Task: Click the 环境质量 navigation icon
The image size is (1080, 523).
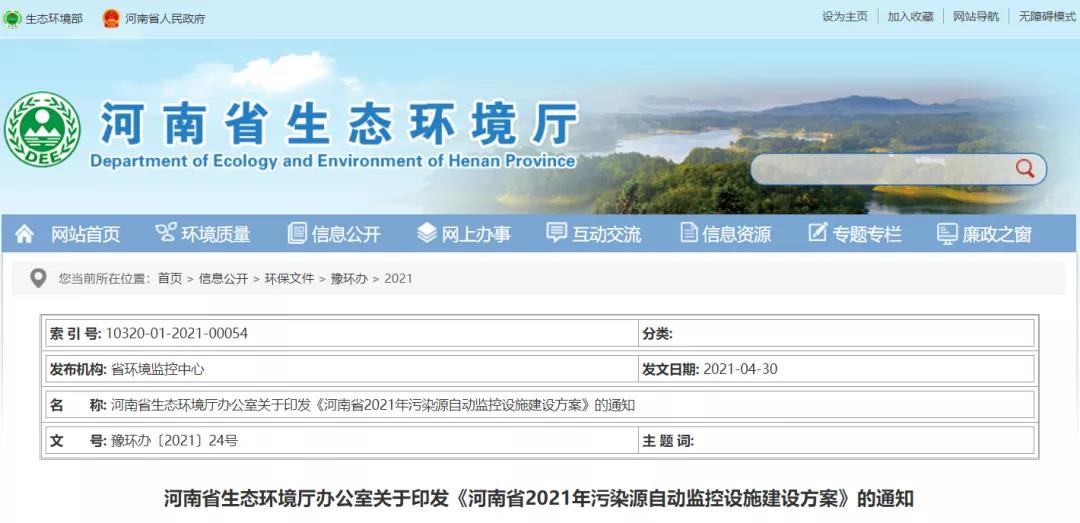Action: (165, 234)
